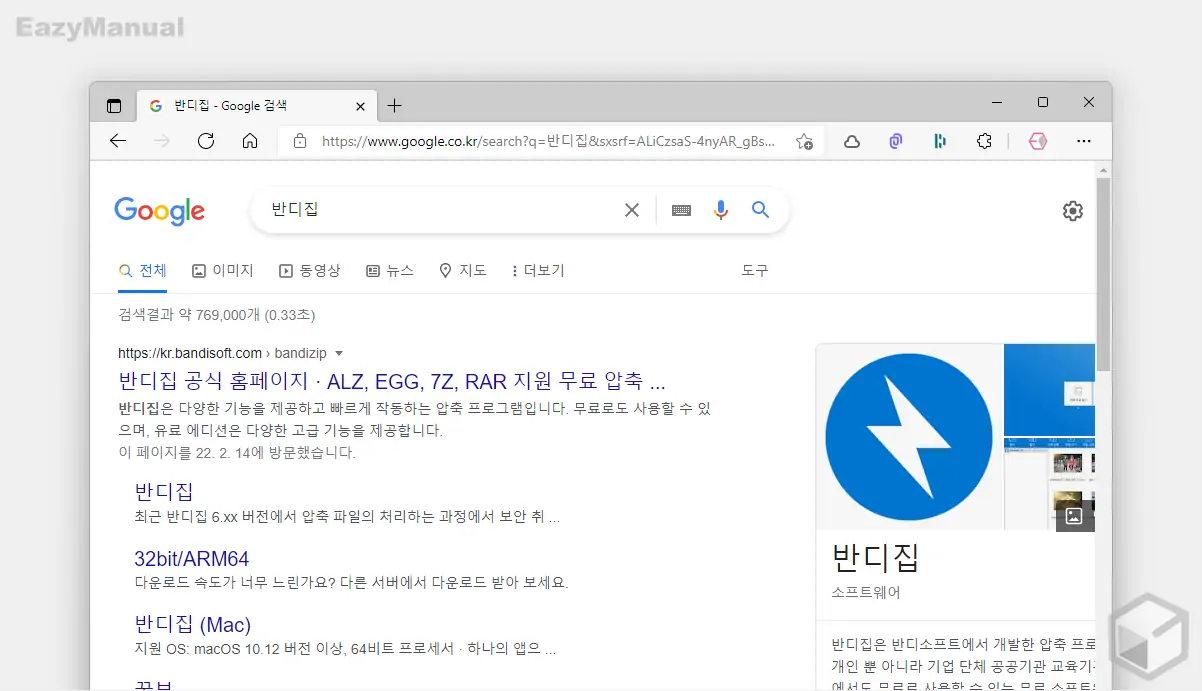Open the 더보기 search filters menu

click(x=538, y=271)
